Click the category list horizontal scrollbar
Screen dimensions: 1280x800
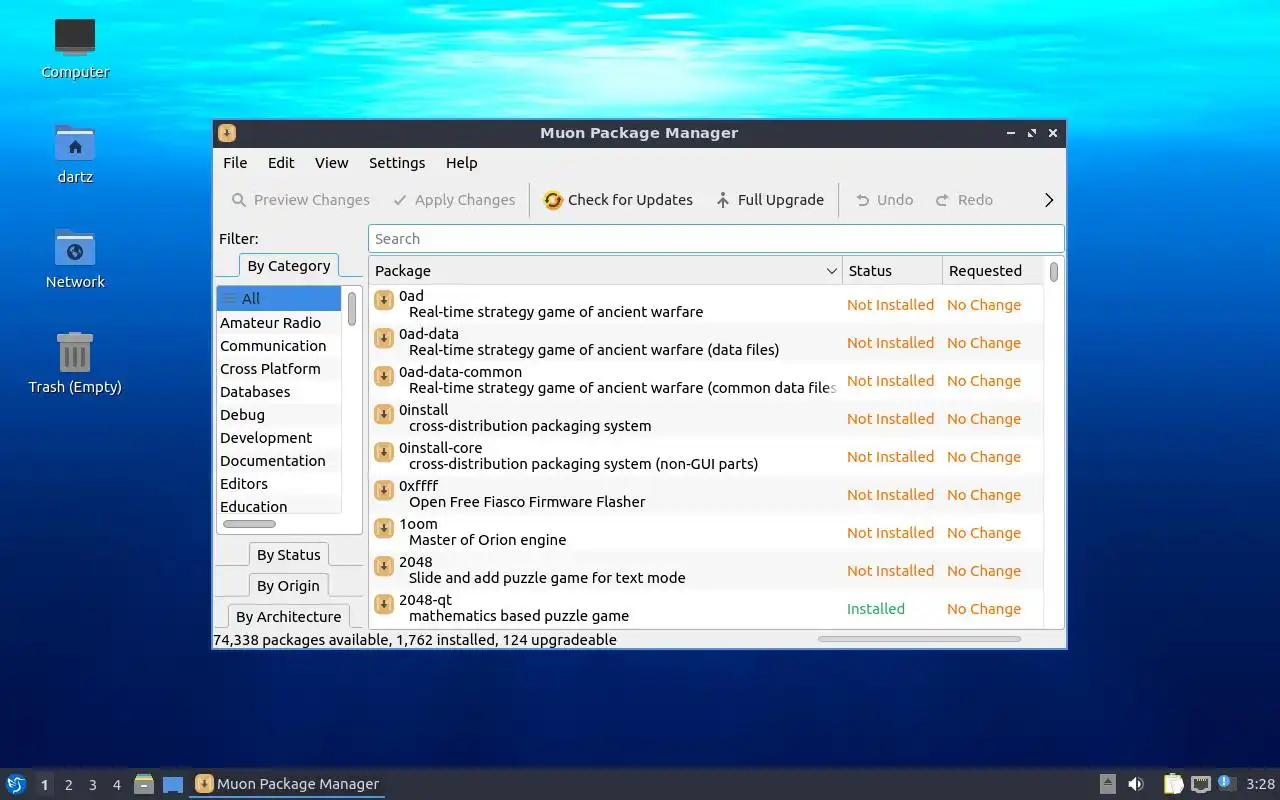[x=249, y=524]
